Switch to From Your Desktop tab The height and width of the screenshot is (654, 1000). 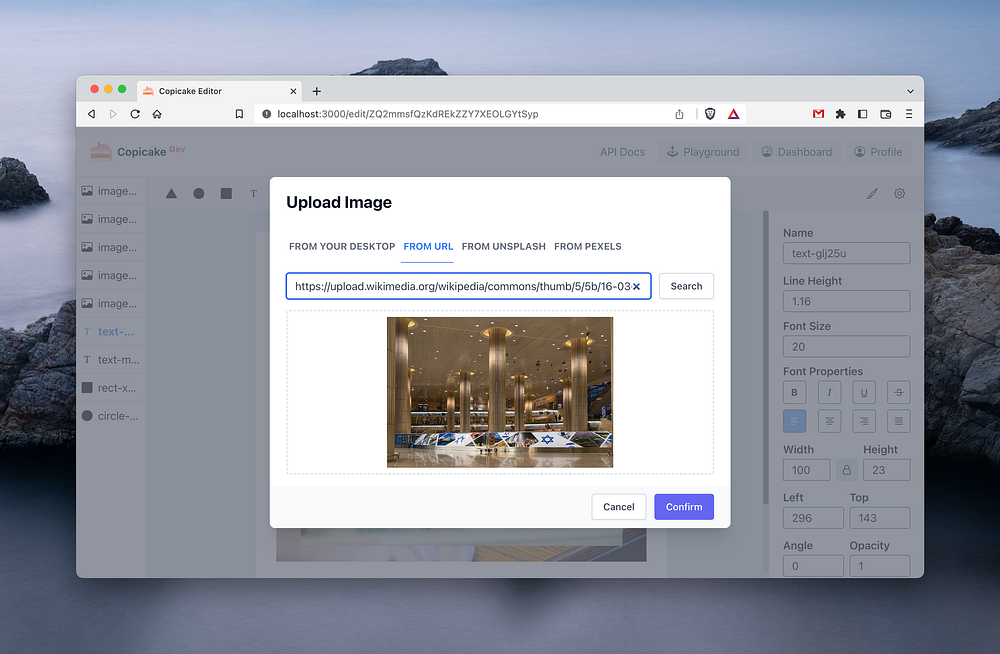342,246
